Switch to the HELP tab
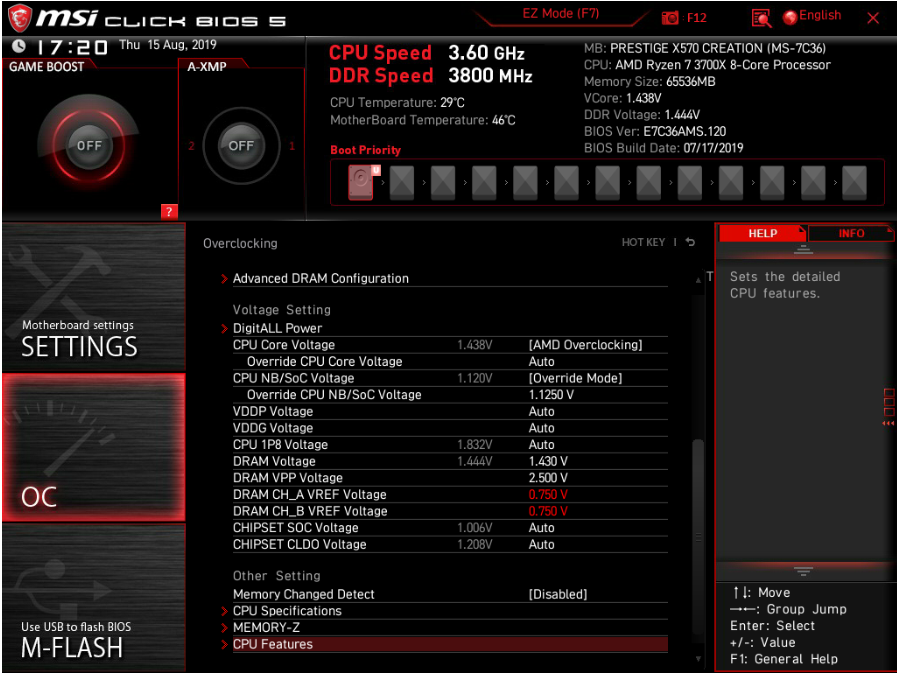Viewport: 897px width, 674px height. [x=762, y=233]
